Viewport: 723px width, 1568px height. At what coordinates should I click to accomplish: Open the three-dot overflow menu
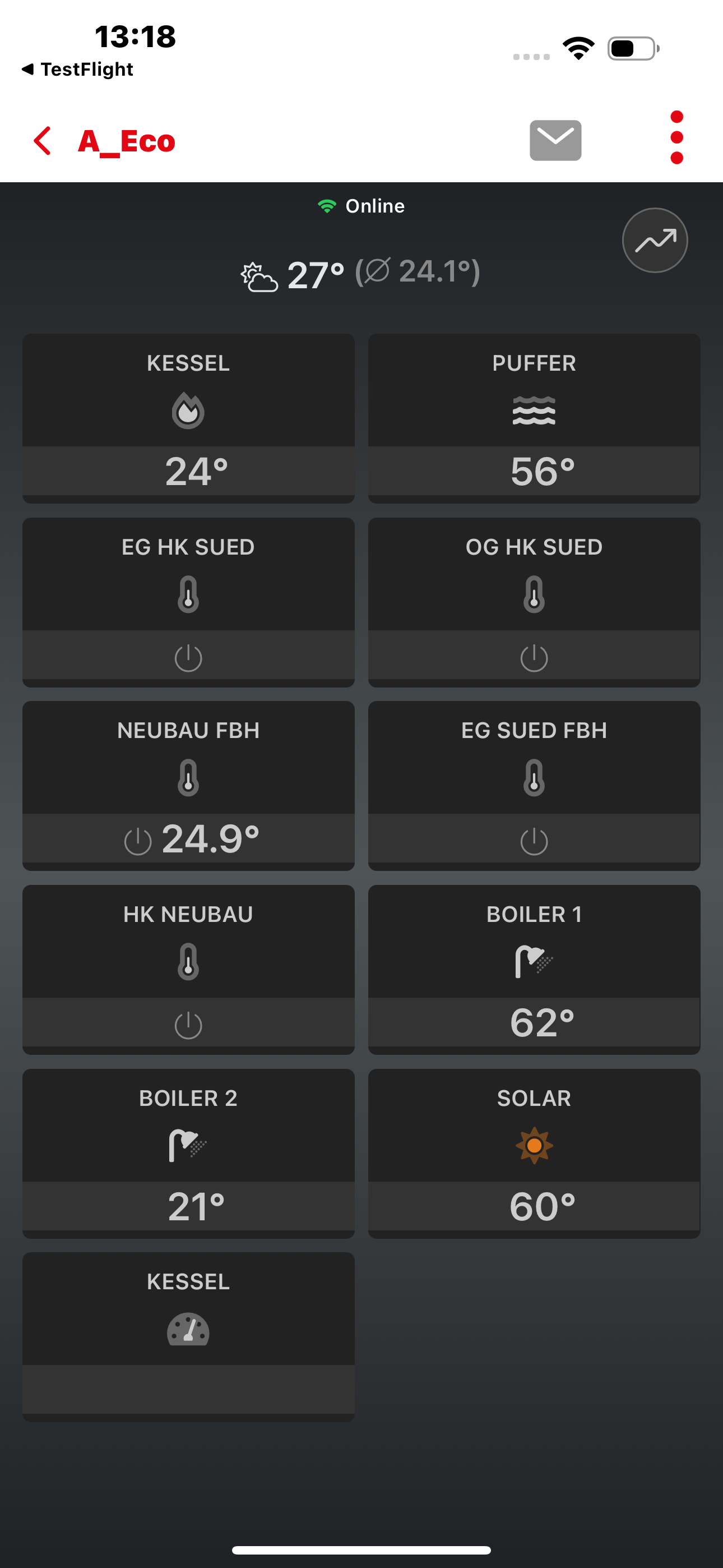(676, 137)
